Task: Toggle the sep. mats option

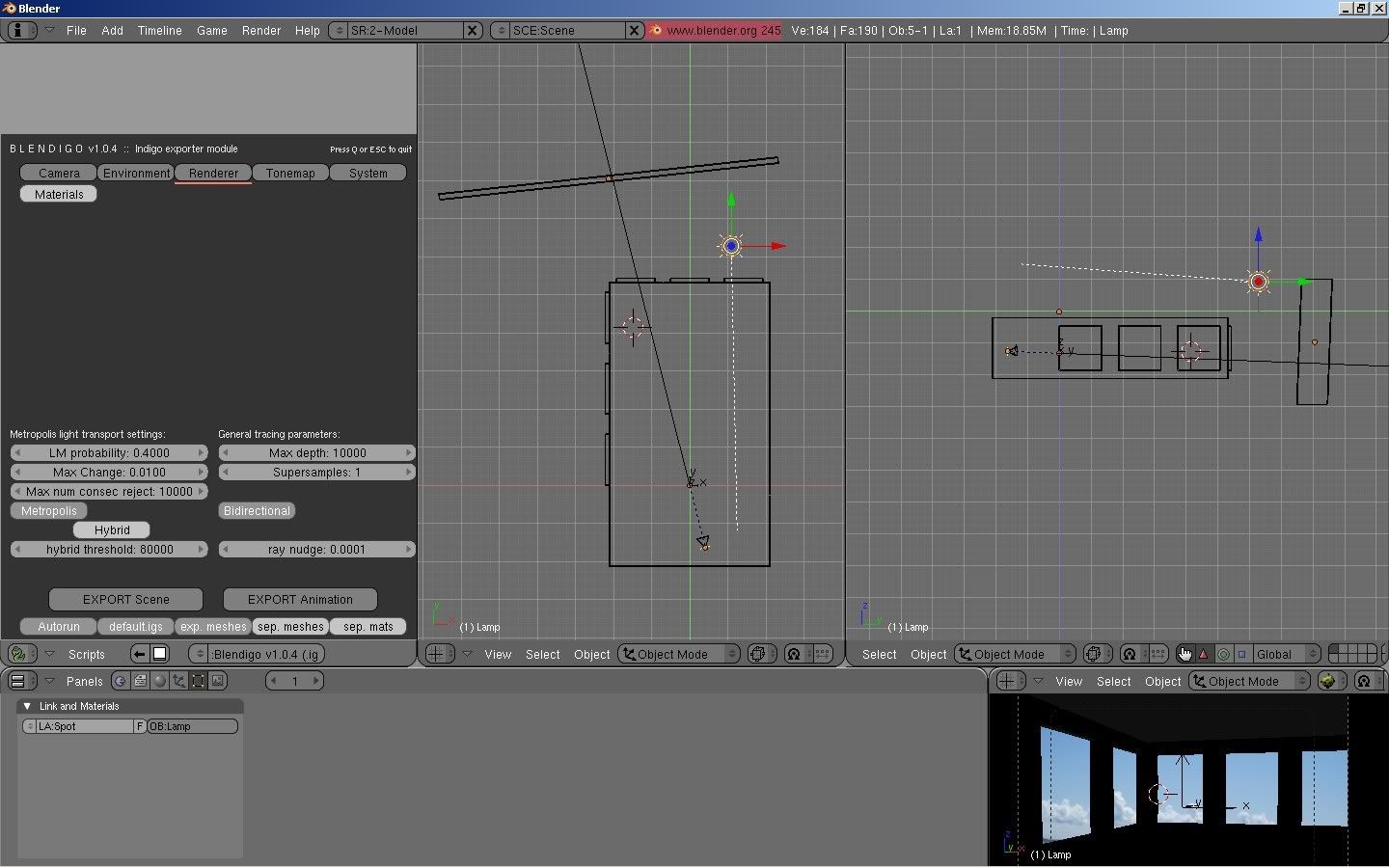Action: [368, 626]
